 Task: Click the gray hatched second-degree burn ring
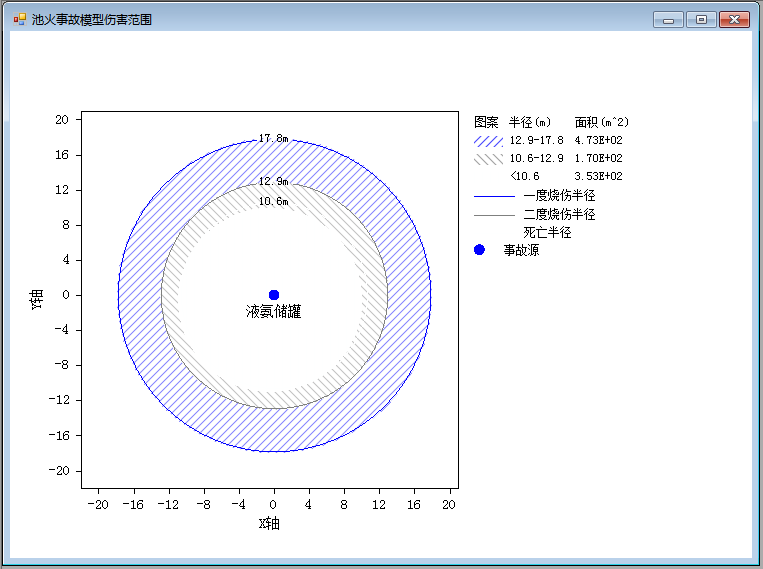coord(171,295)
